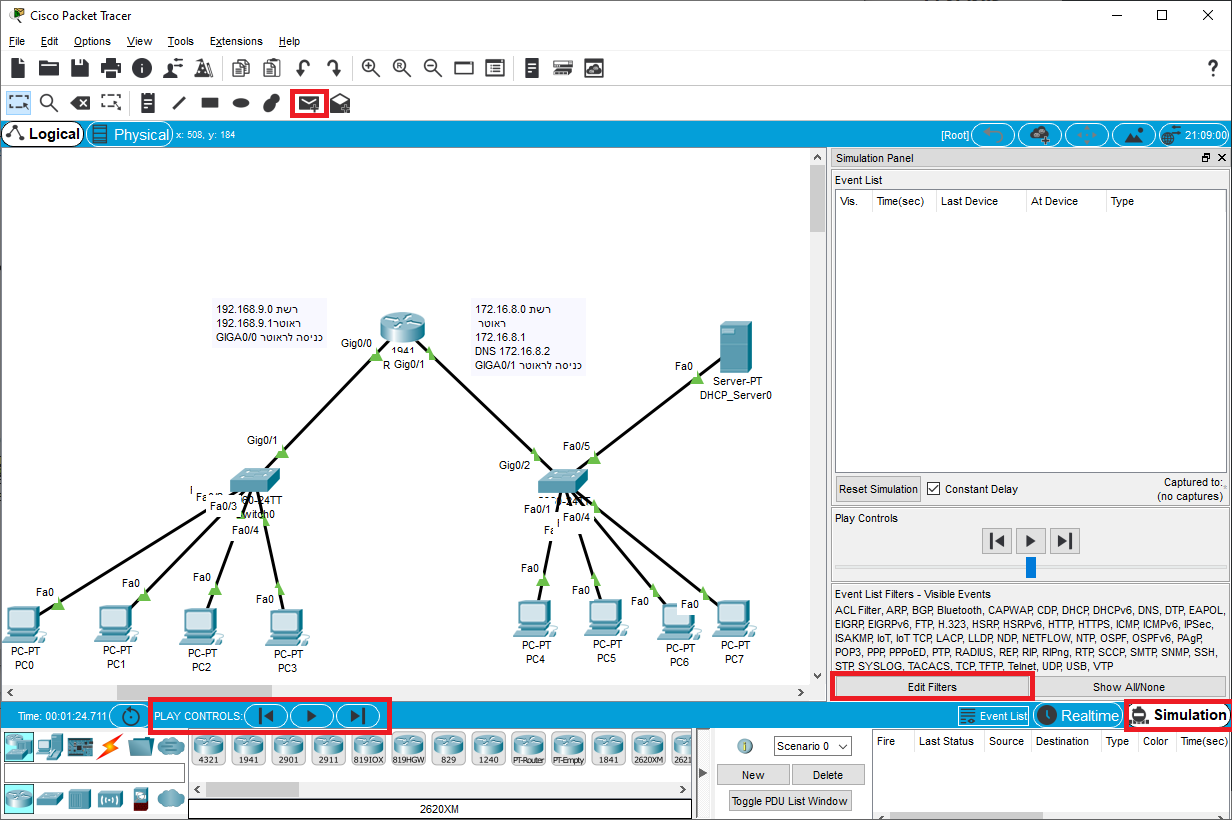Click the Reset Simulation button
The width and height of the screenshot is (1232, 820).
pyautogui.click(x=878, y=489)
